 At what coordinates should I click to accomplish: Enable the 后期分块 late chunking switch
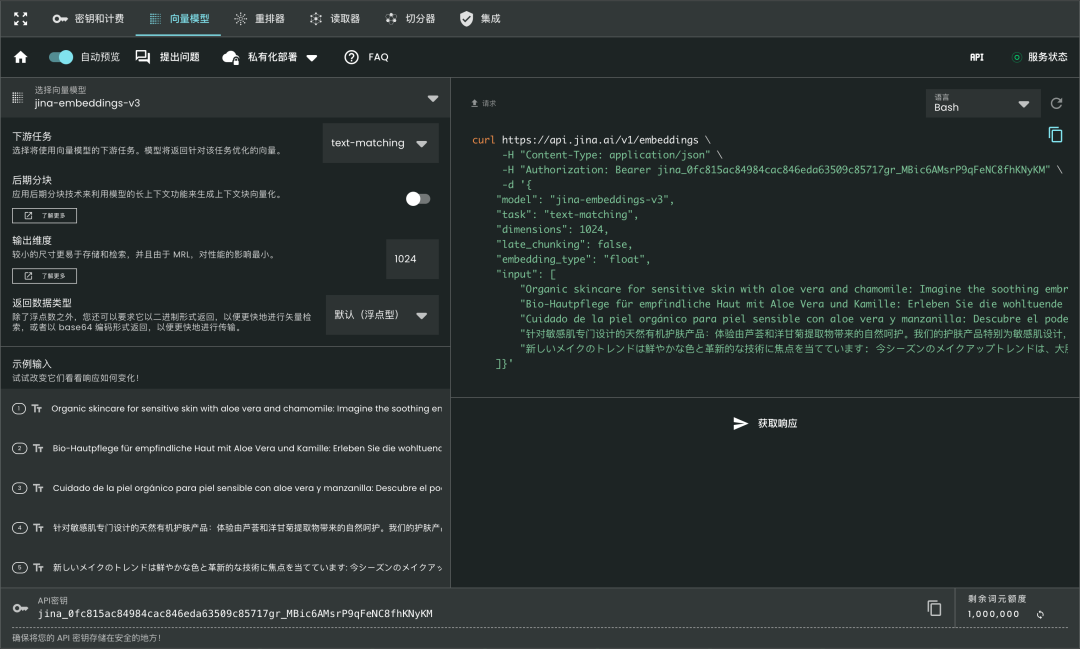417,199
